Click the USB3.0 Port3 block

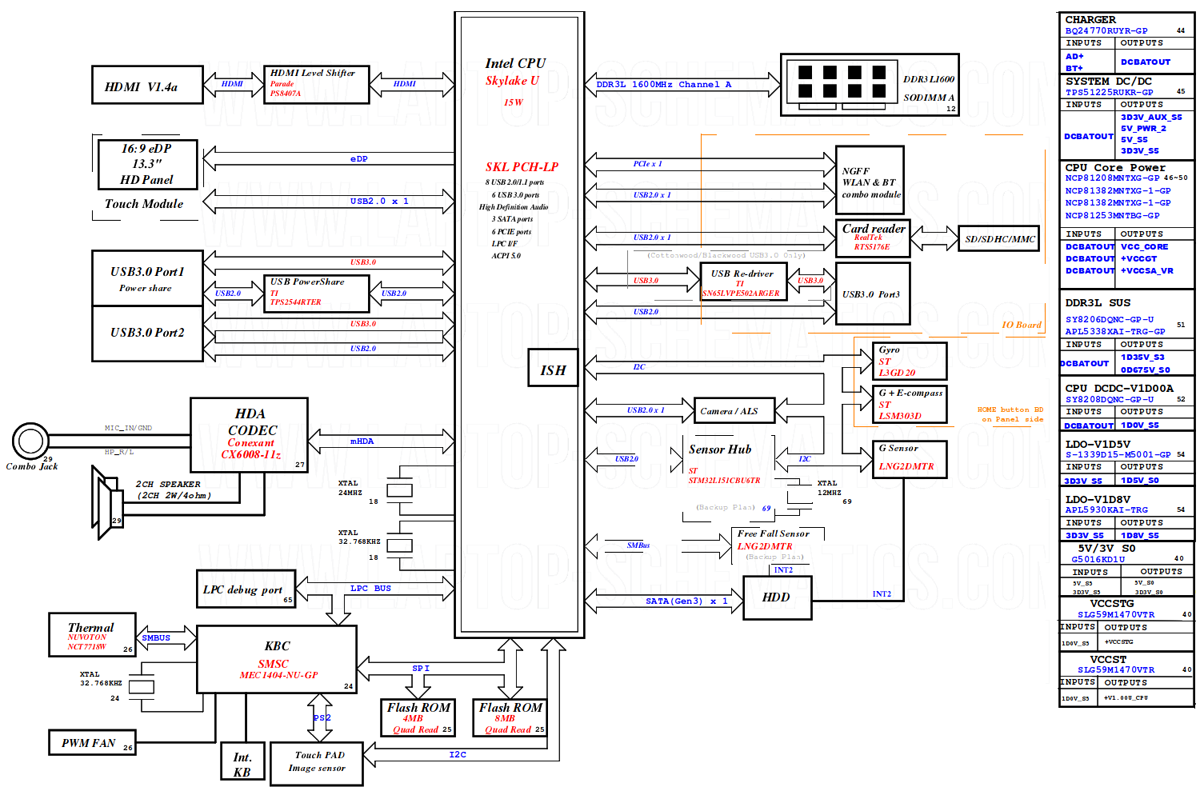tap(873, 293)
